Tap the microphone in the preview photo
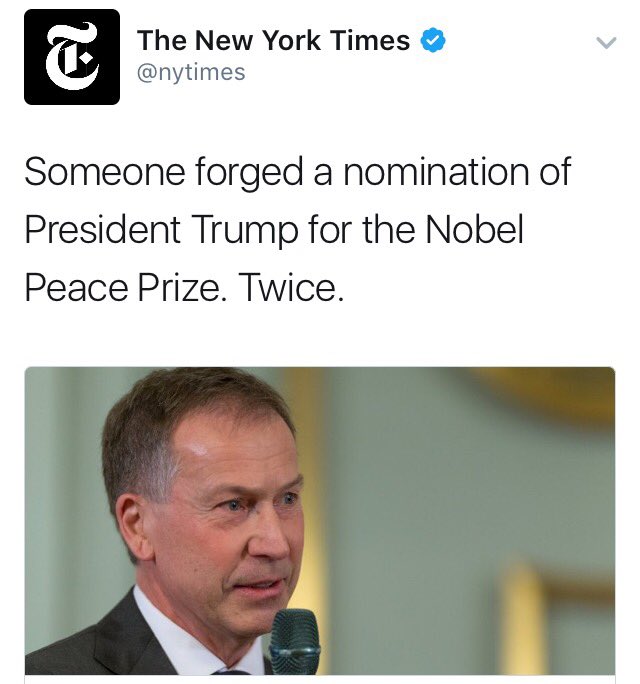Image resolution: width=640 pixels, height=684 pixels. click(295, 641)
